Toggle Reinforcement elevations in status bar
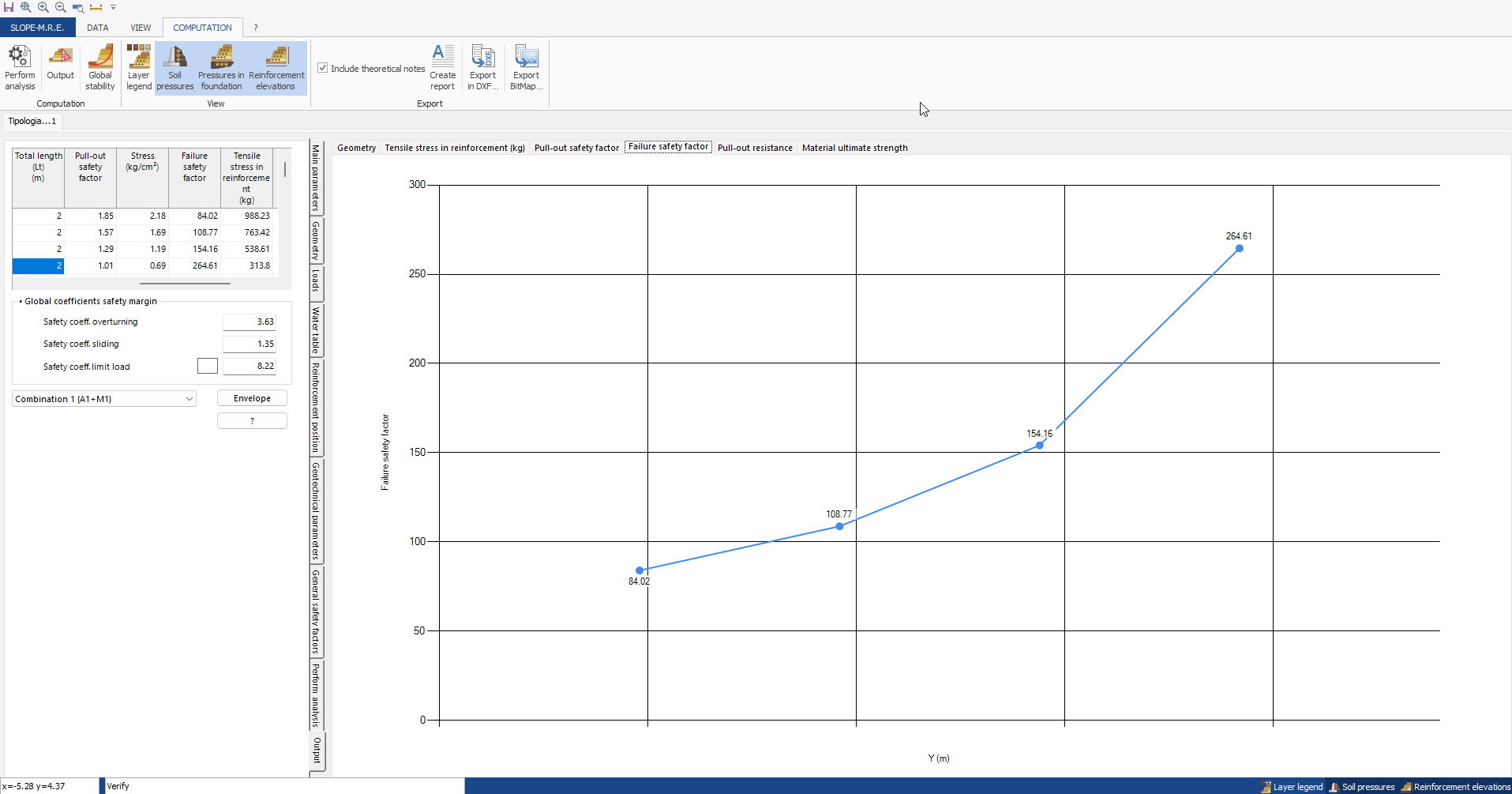1512x794 pixels. pos(1456,787)
